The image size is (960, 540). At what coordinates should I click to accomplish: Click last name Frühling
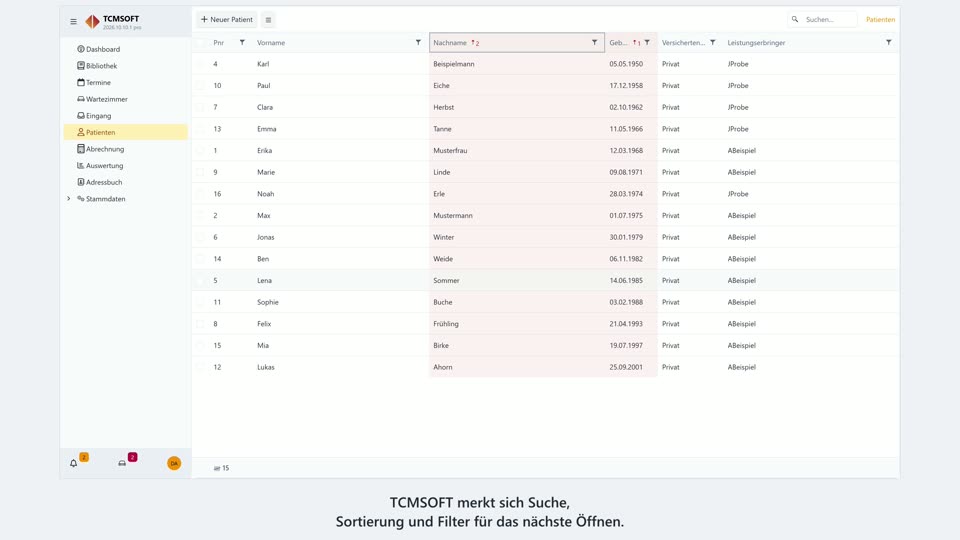tap(446, 324)
